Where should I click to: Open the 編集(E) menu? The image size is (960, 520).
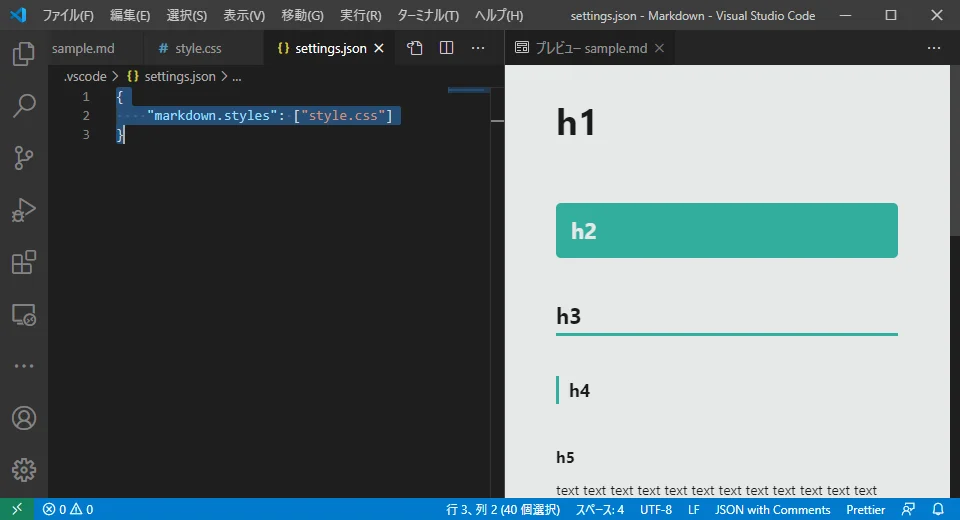click(x=130, y=15)
